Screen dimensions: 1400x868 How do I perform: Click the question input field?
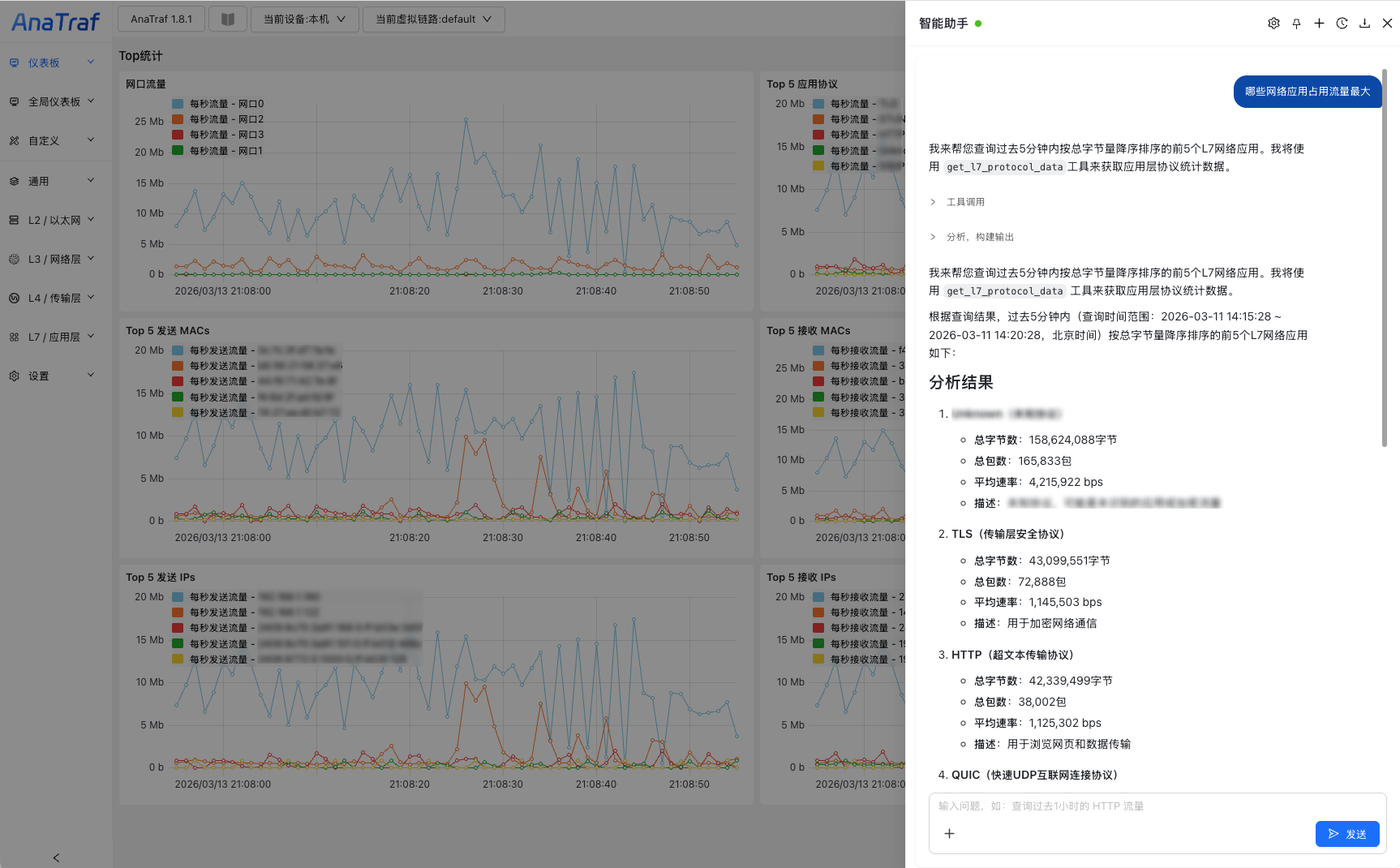click(x=1157, y=806)
